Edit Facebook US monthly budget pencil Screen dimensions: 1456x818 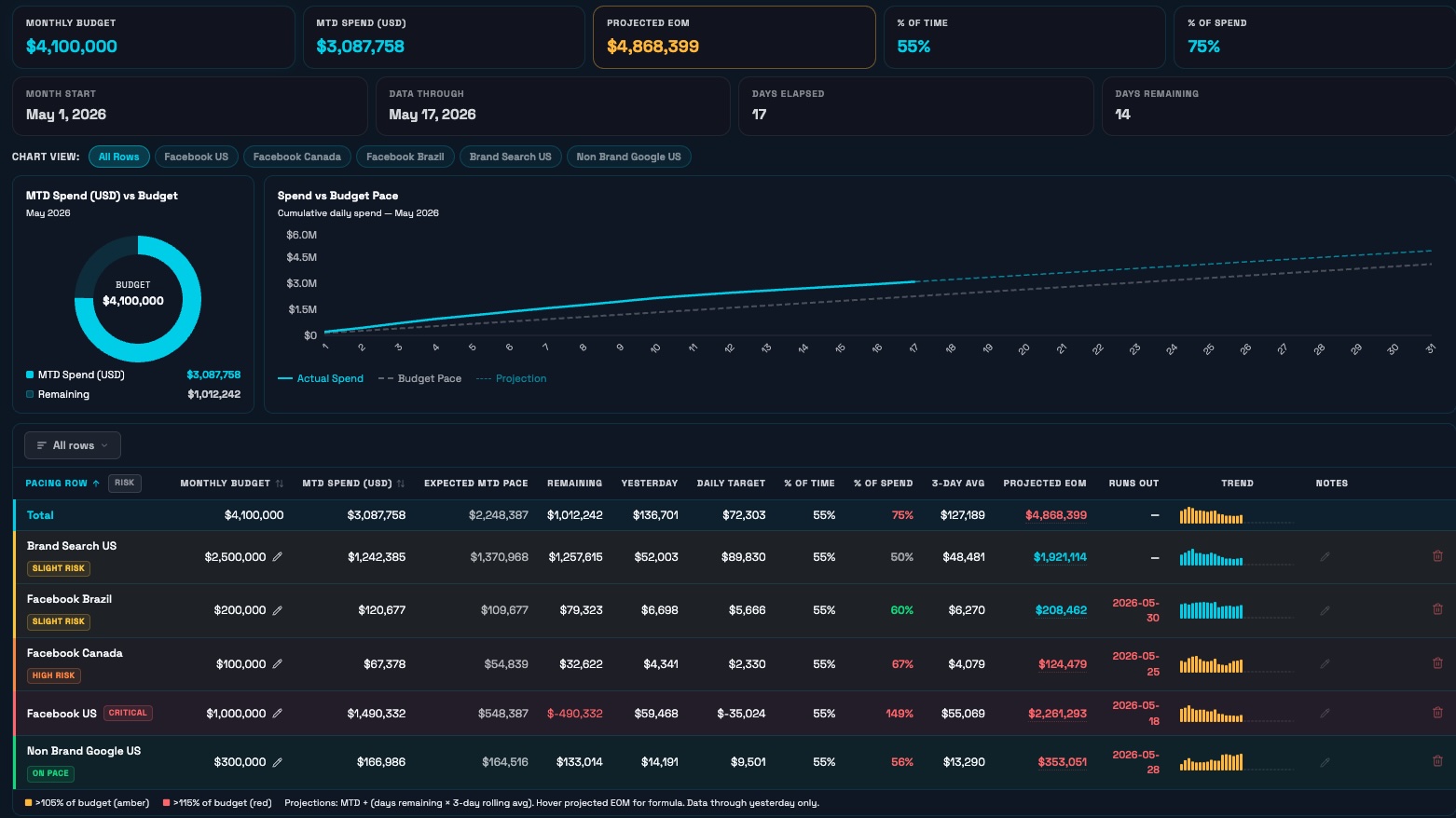277,714
